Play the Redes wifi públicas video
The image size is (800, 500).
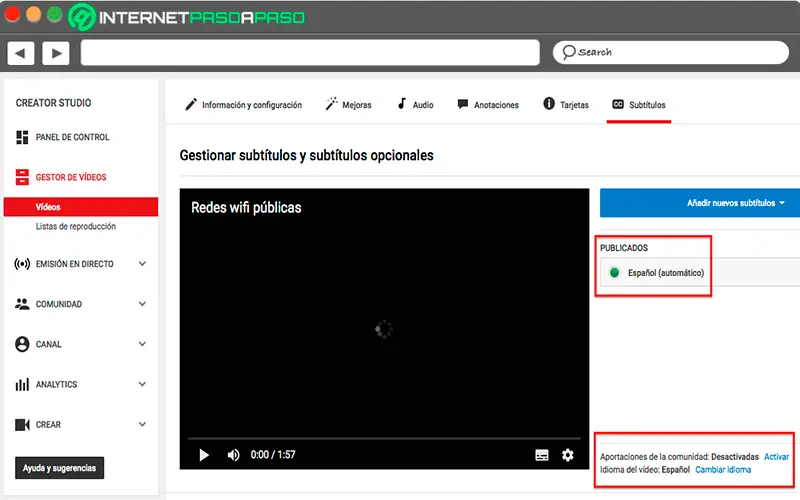204,455
